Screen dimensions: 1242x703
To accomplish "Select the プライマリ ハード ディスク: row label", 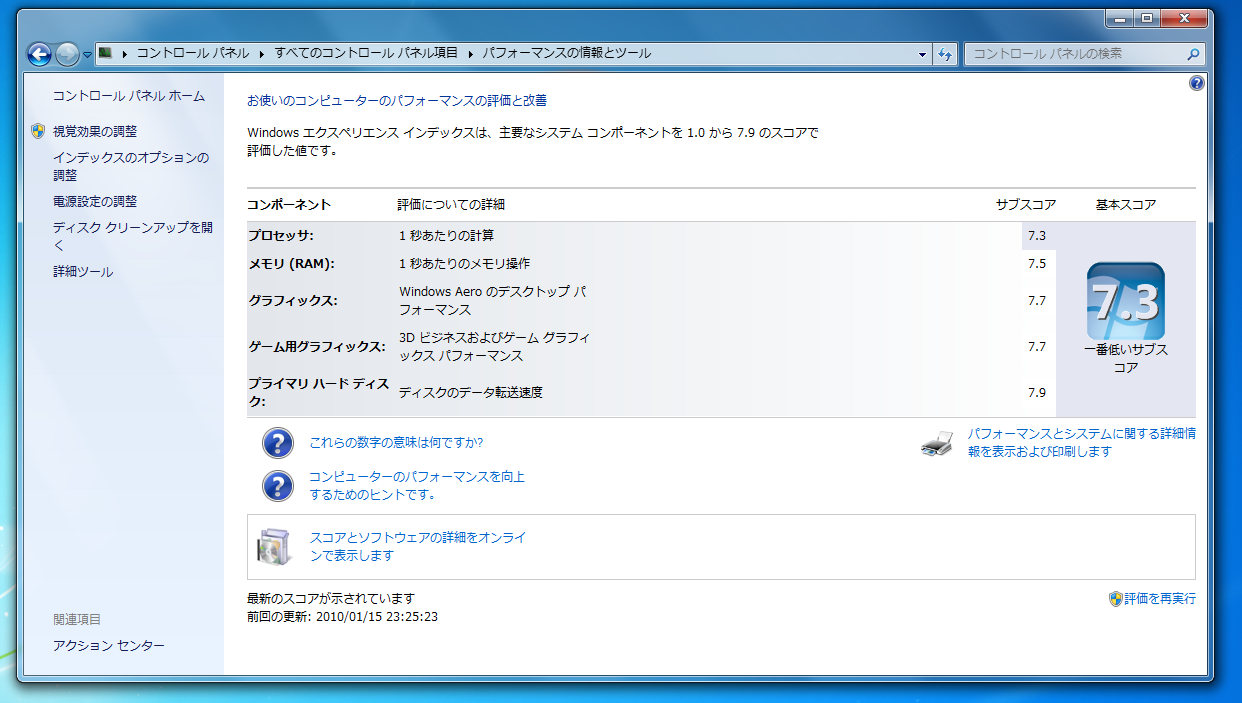I will 319,392.
